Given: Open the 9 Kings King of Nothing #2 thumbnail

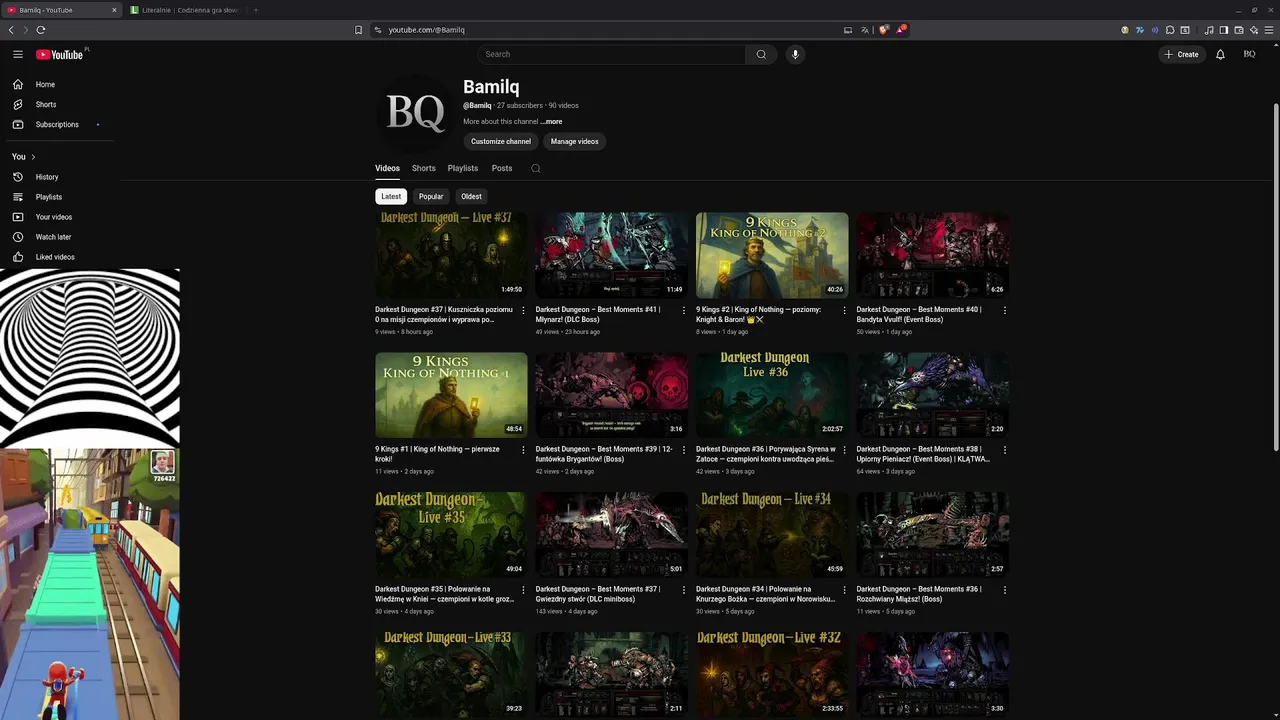Looking at the screenshot, I should 772,254.
